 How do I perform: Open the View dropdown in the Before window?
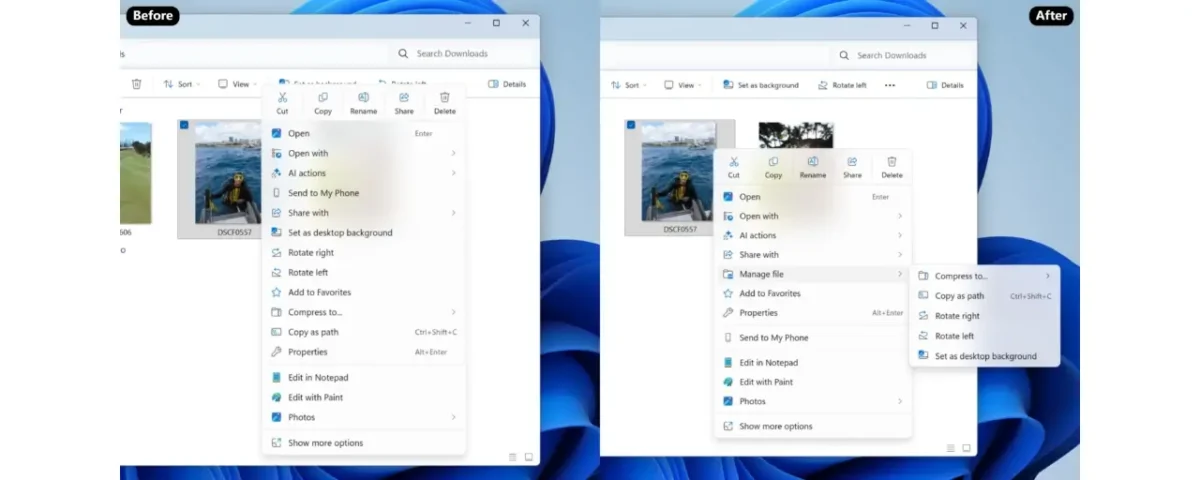point(238,84)
